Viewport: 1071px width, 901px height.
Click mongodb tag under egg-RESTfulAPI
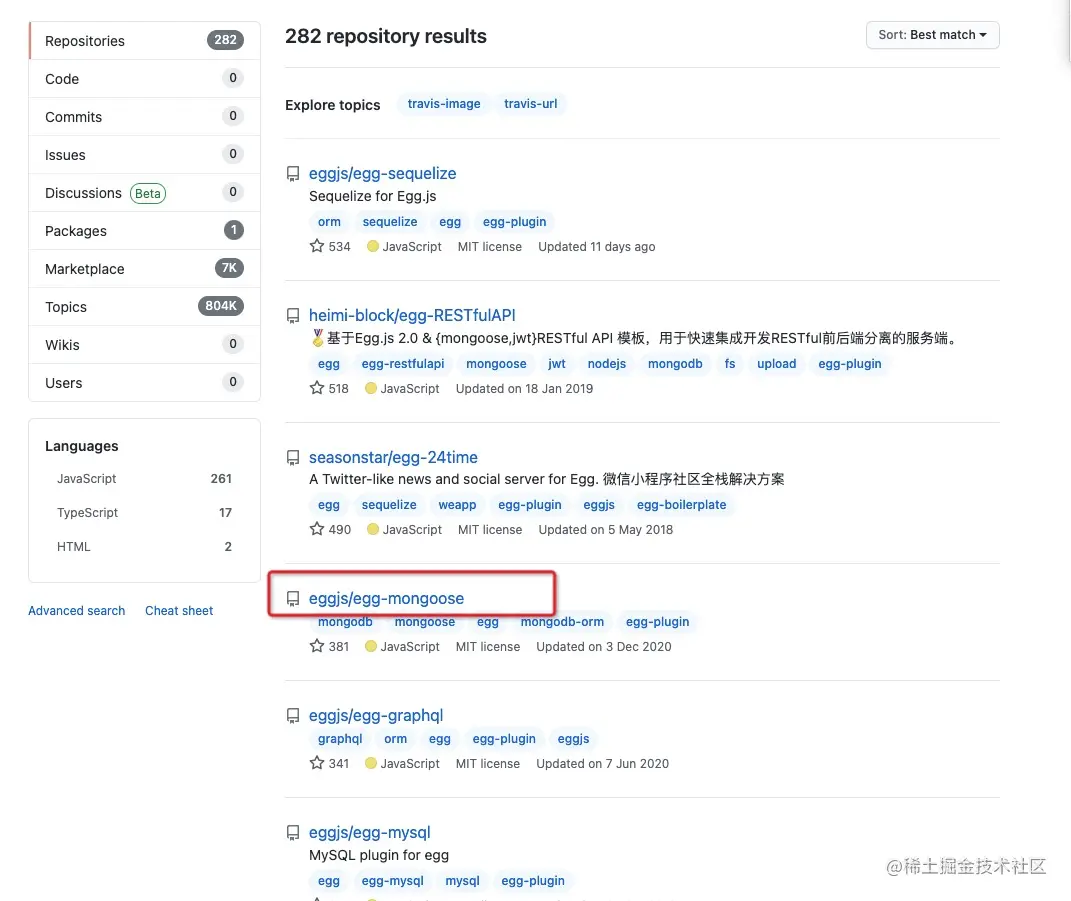pos(675,364)
